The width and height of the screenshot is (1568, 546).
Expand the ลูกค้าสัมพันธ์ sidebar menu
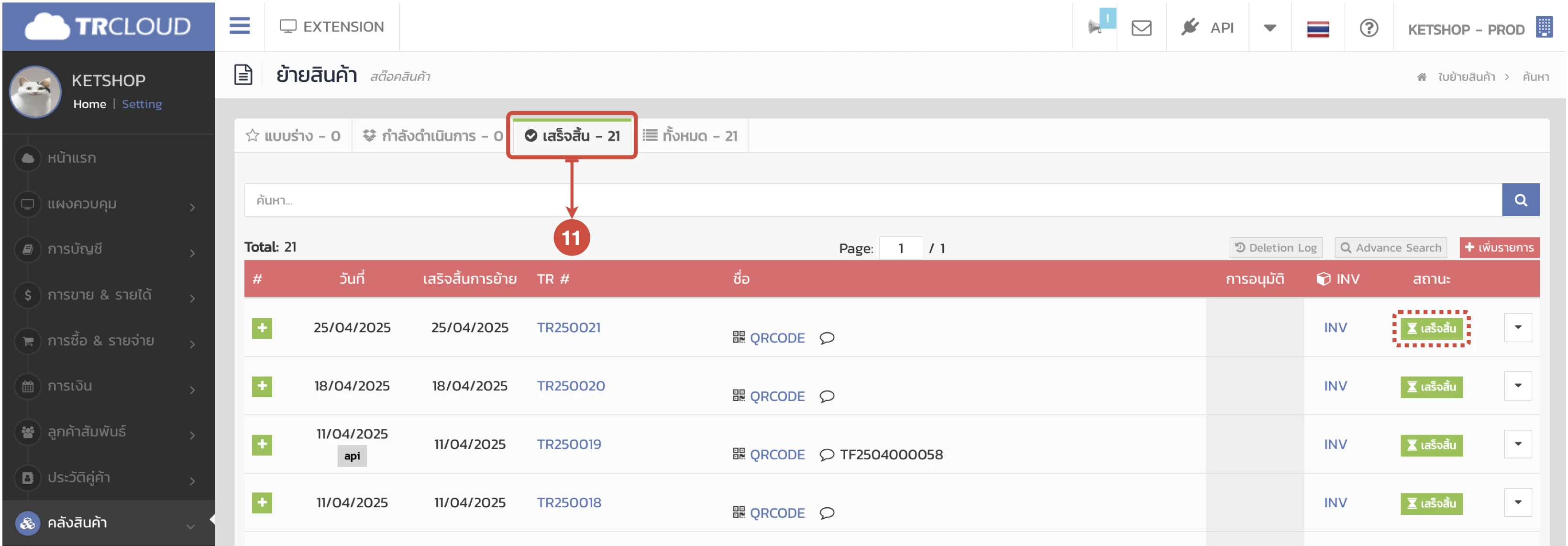point(109,432)
